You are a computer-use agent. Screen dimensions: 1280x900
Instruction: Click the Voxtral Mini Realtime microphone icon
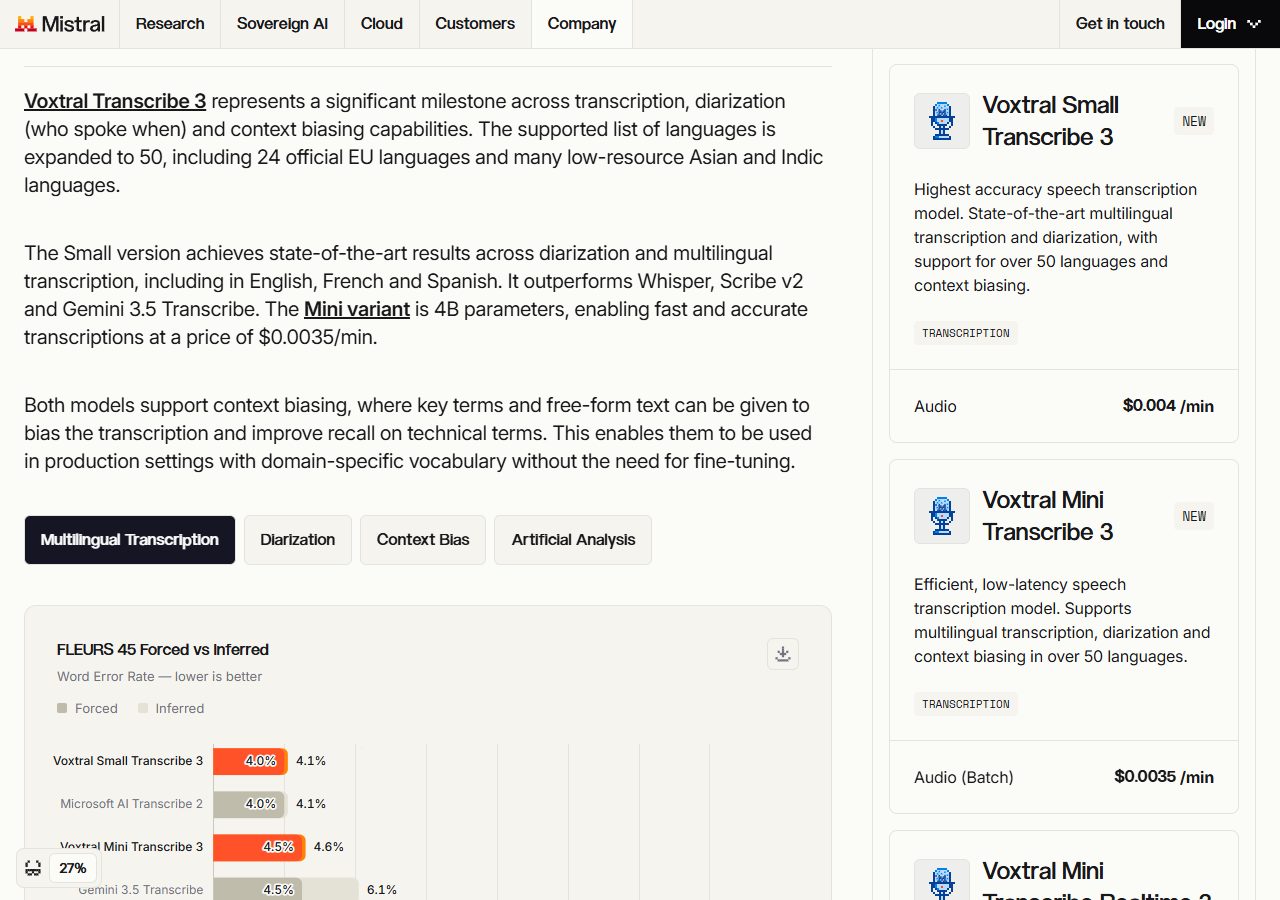[942, 880]
